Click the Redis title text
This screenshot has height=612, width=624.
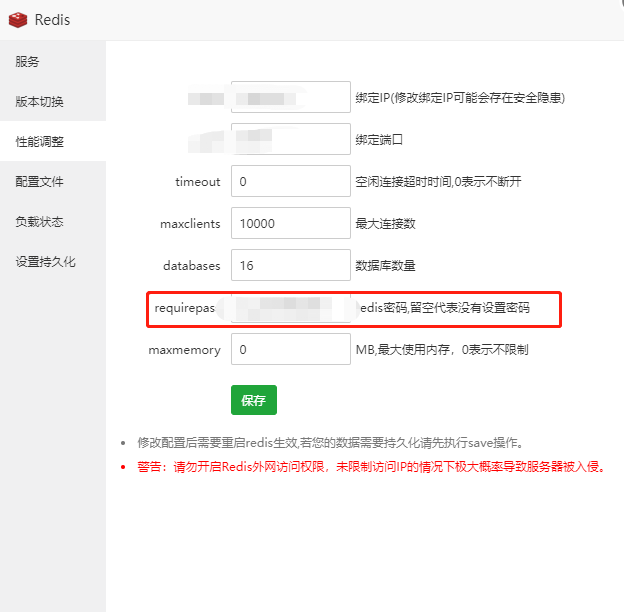(52, 20)
